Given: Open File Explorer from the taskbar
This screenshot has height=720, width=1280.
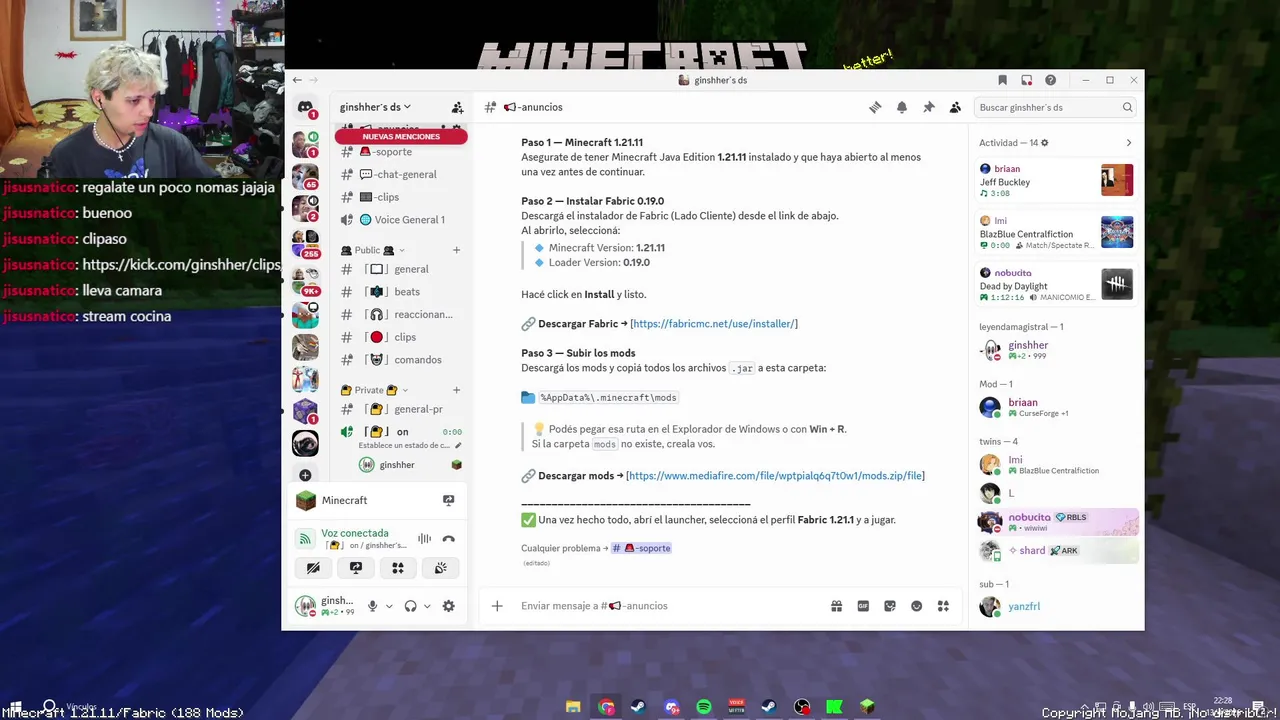Looking at the screenshot, I should [573, 707].
